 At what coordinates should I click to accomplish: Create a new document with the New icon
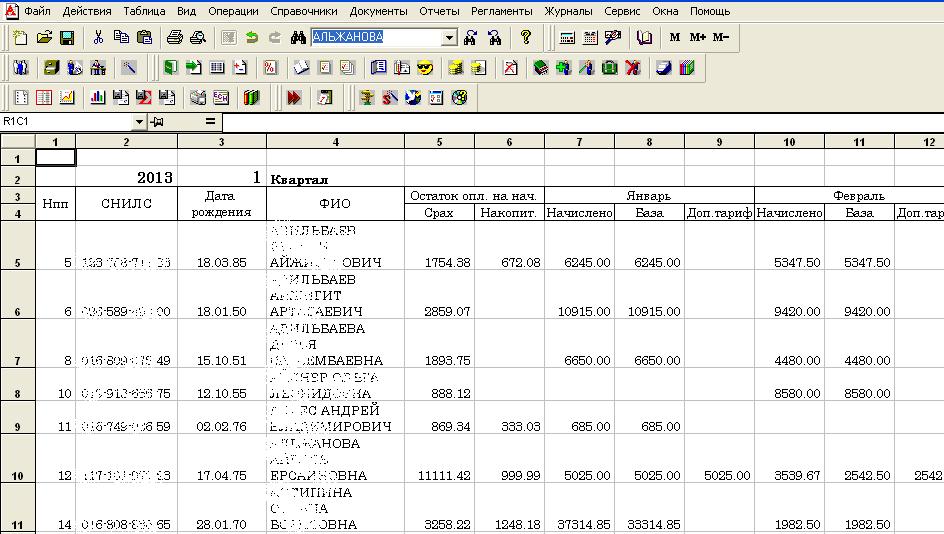coord(20,37)
